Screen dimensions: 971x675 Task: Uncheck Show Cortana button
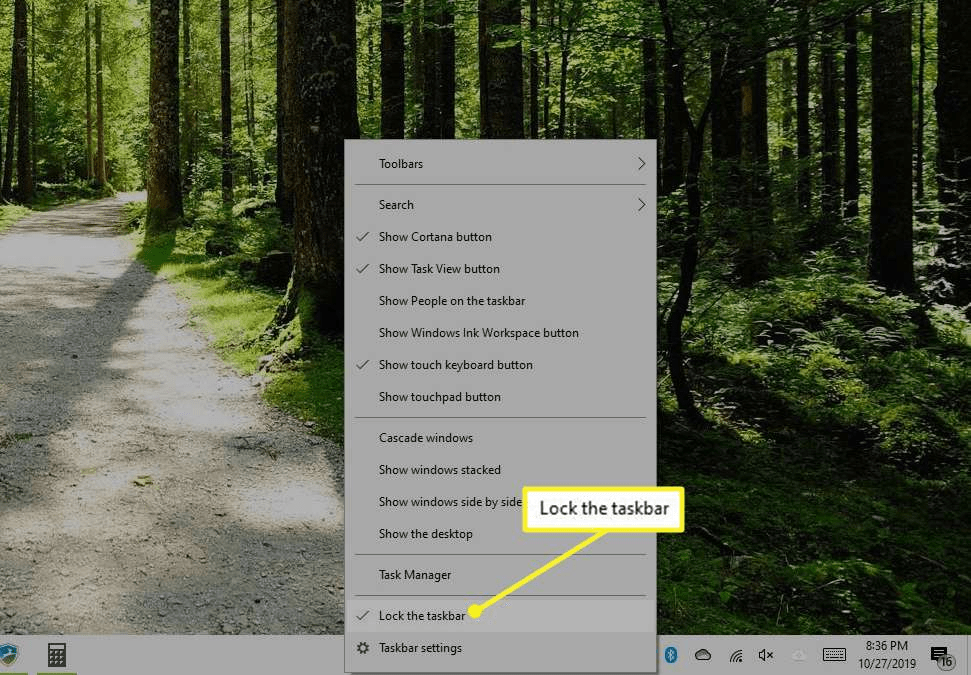435,237
